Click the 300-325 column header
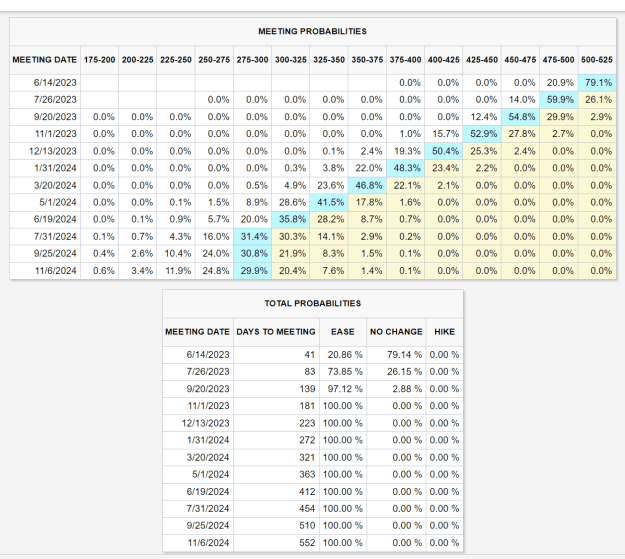This screenshot has height=559, width=625. pos(291,60)
